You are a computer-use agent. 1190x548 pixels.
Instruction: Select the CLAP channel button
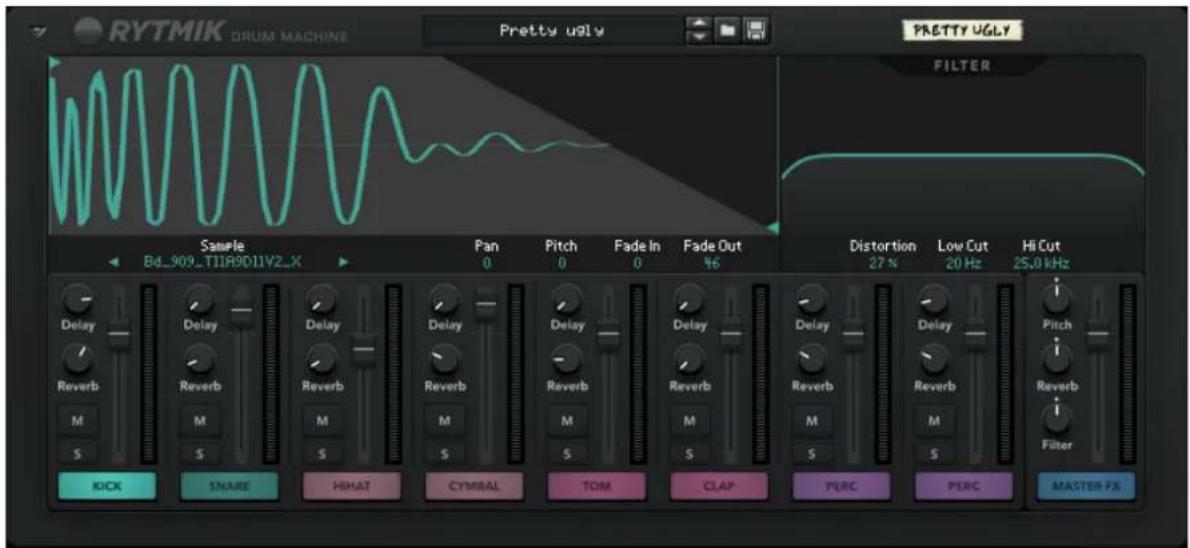[719, 486]
